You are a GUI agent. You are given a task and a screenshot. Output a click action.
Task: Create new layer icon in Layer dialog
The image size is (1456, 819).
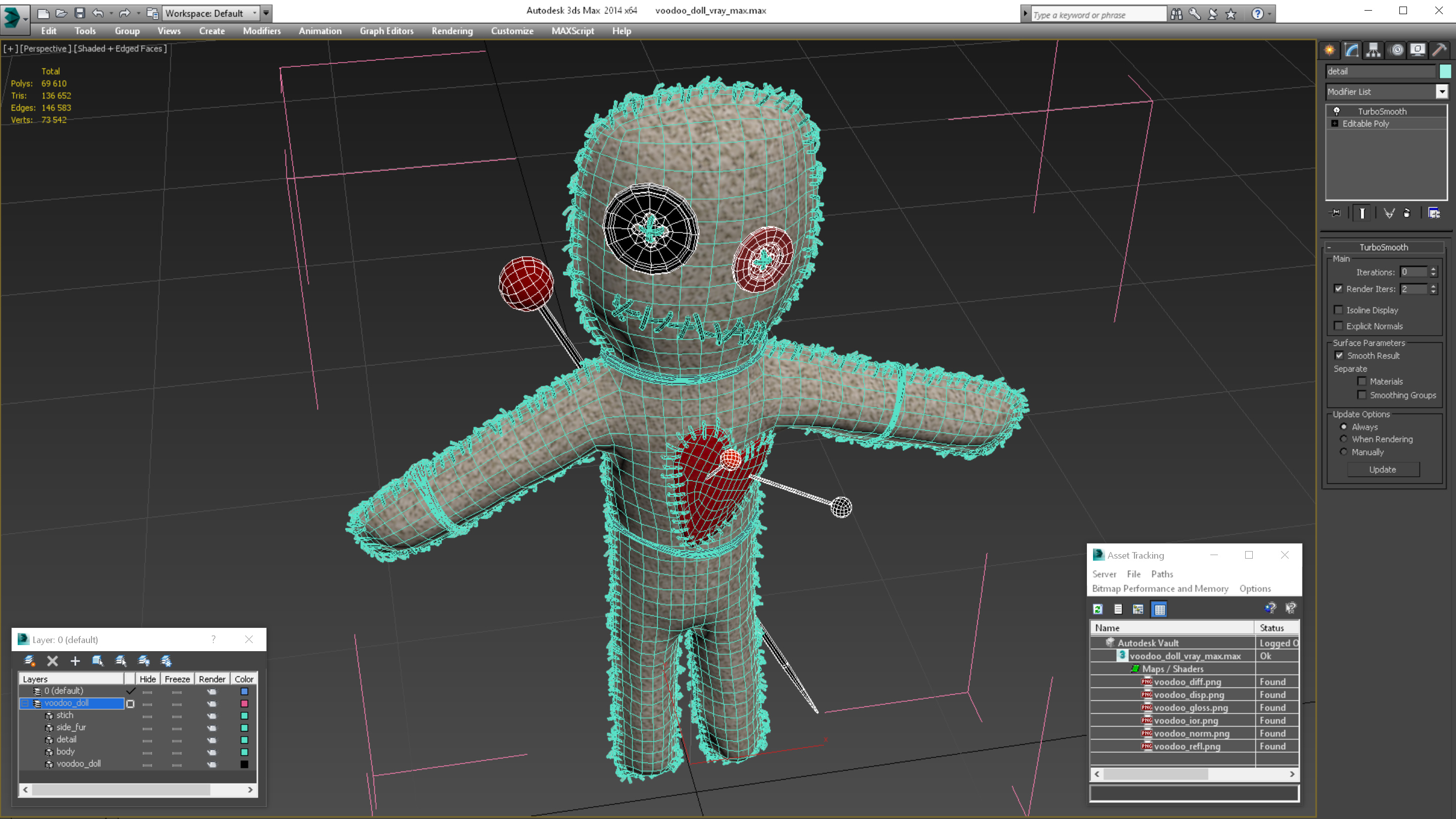30,661
